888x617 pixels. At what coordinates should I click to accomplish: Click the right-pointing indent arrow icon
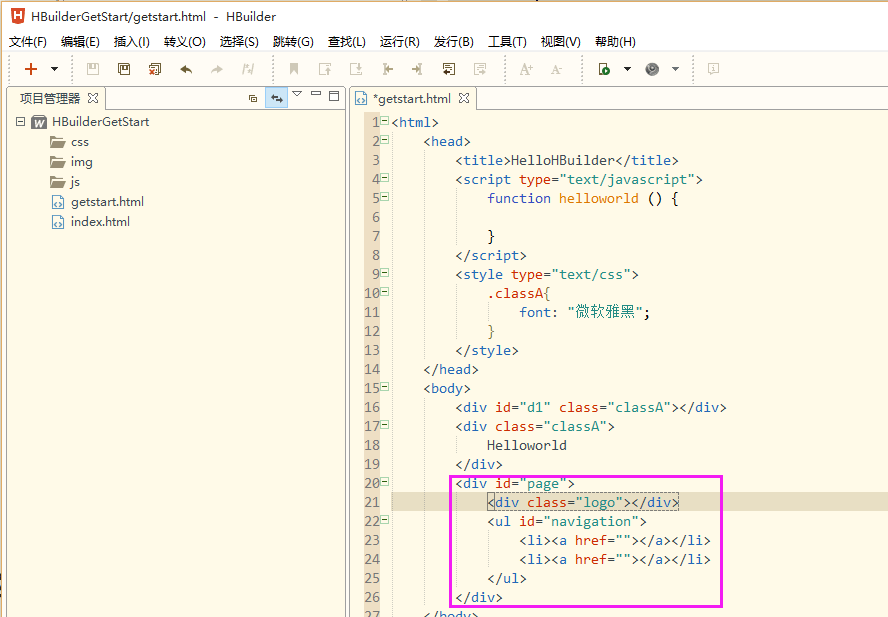(417, 69)
